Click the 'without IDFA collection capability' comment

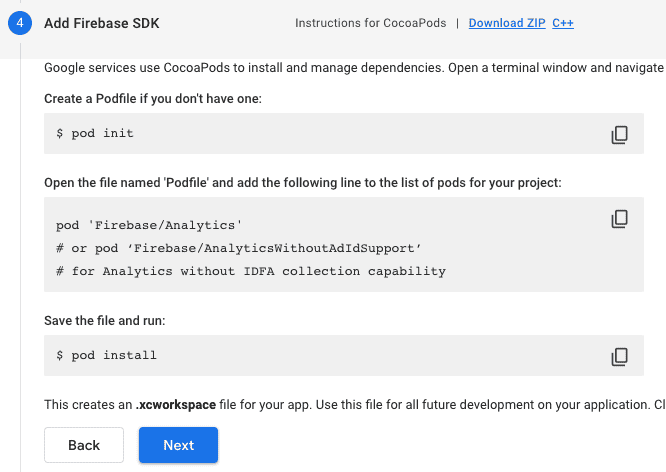[251, 271]
